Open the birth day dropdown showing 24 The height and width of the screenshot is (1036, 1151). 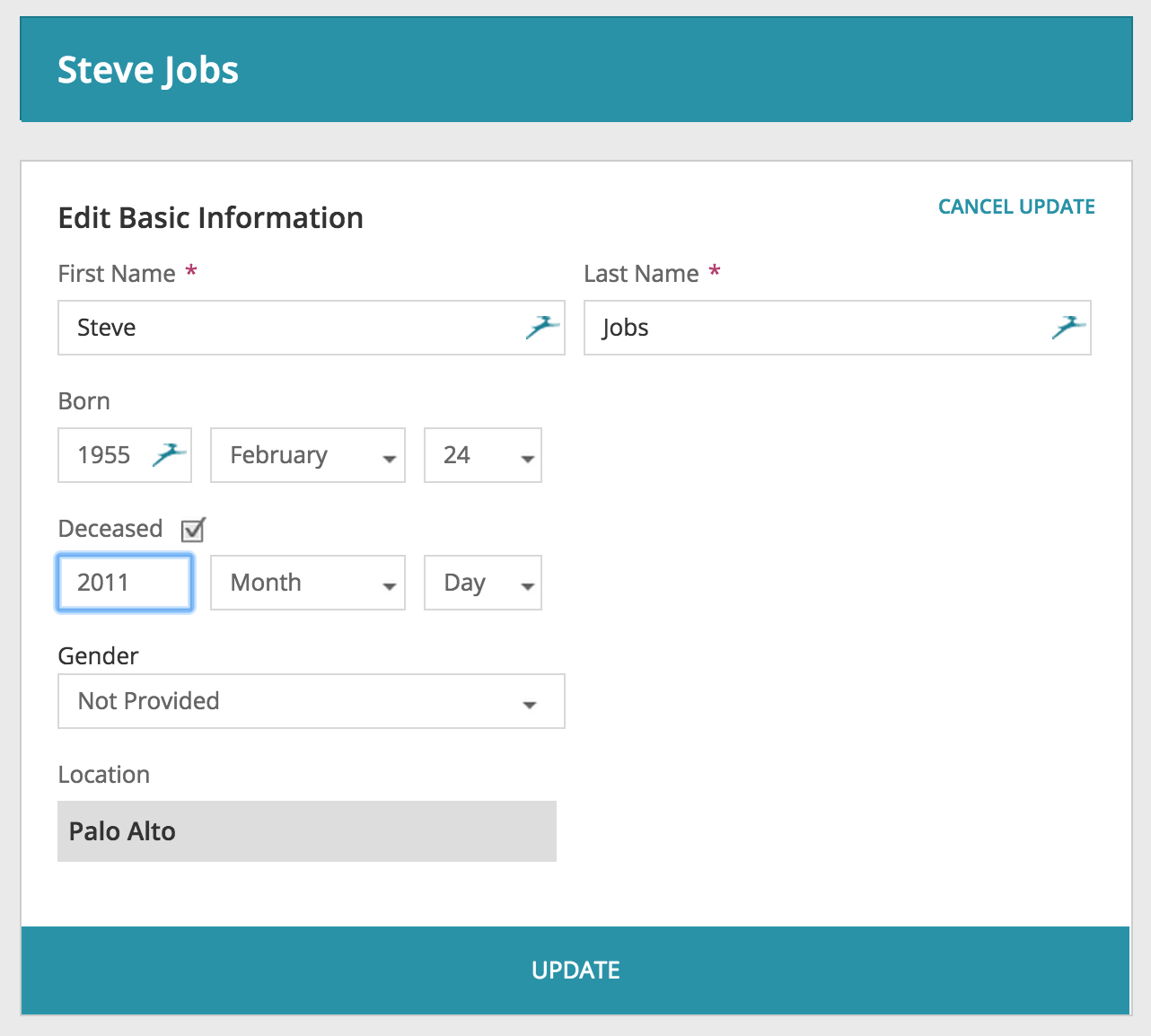(483, 455)
